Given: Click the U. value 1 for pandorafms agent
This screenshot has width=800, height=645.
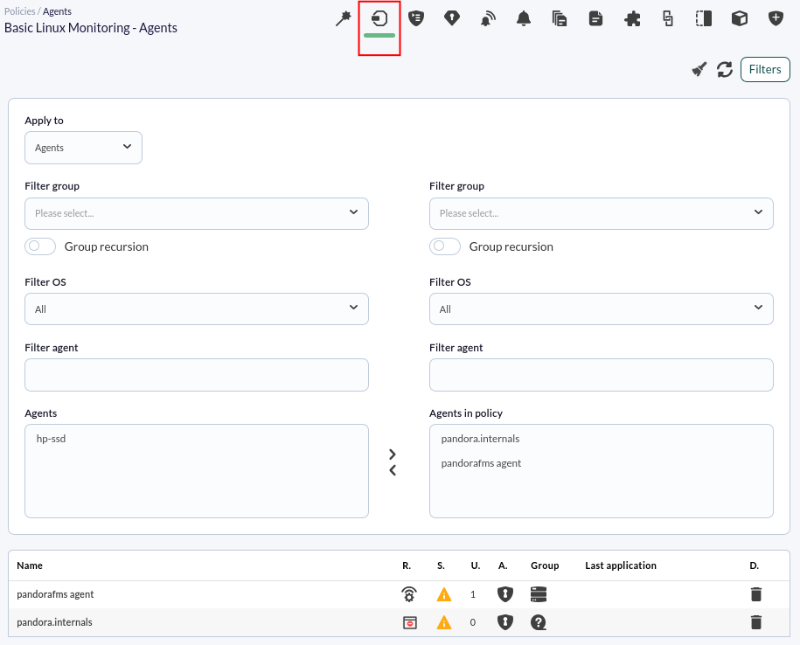Looking at the screenshot, I should (x=473, y=594).
